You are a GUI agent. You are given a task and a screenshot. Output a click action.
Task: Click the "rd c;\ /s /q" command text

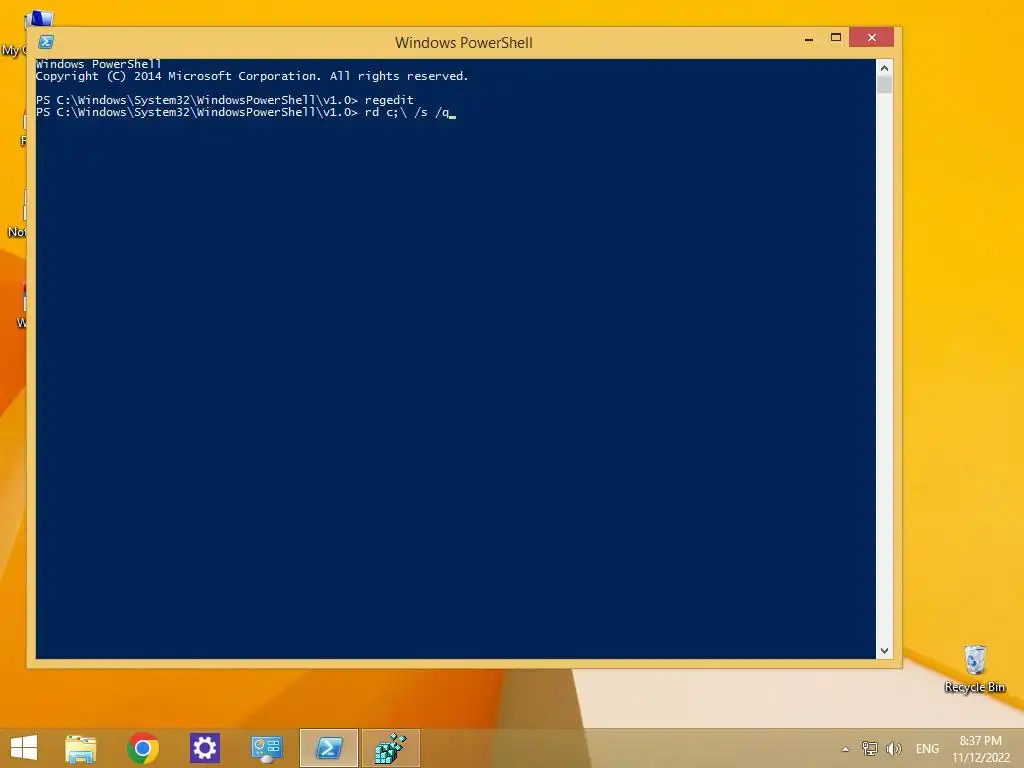click(x=407, y=112)
